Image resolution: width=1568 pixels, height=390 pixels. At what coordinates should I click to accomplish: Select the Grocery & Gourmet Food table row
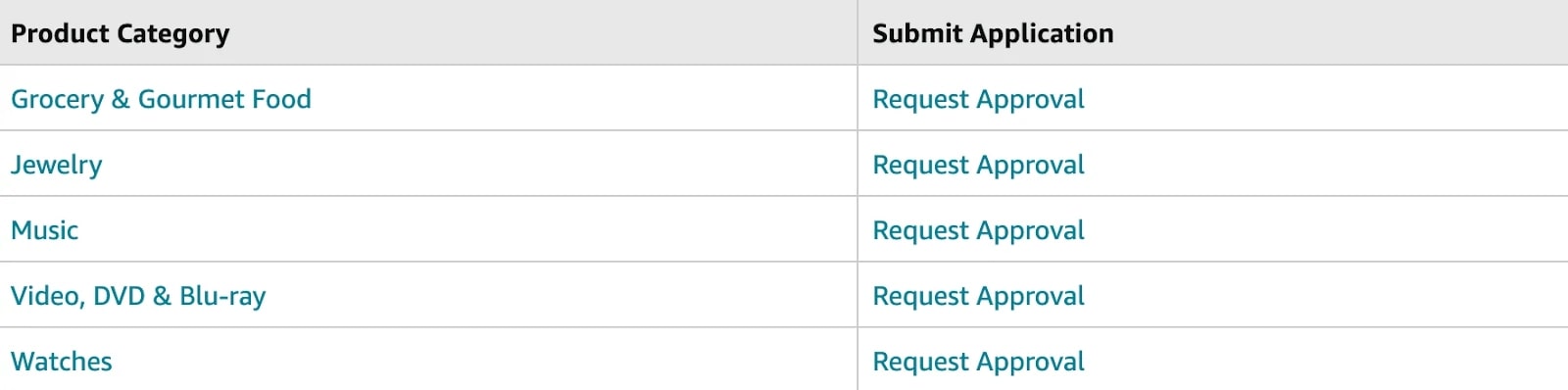coord(784,98)
